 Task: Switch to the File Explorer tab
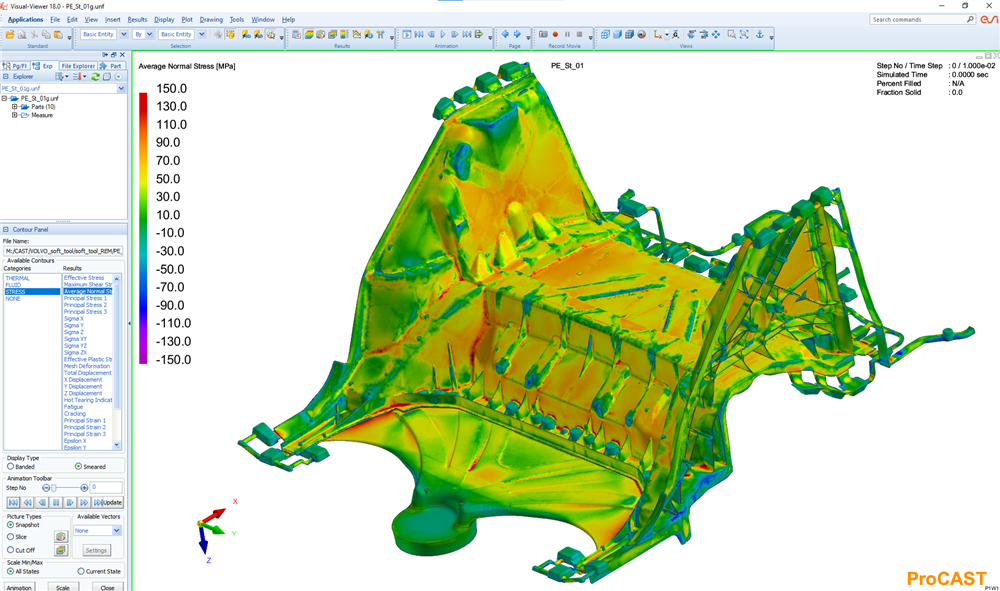pyautogui.click(x=79, y=66)
